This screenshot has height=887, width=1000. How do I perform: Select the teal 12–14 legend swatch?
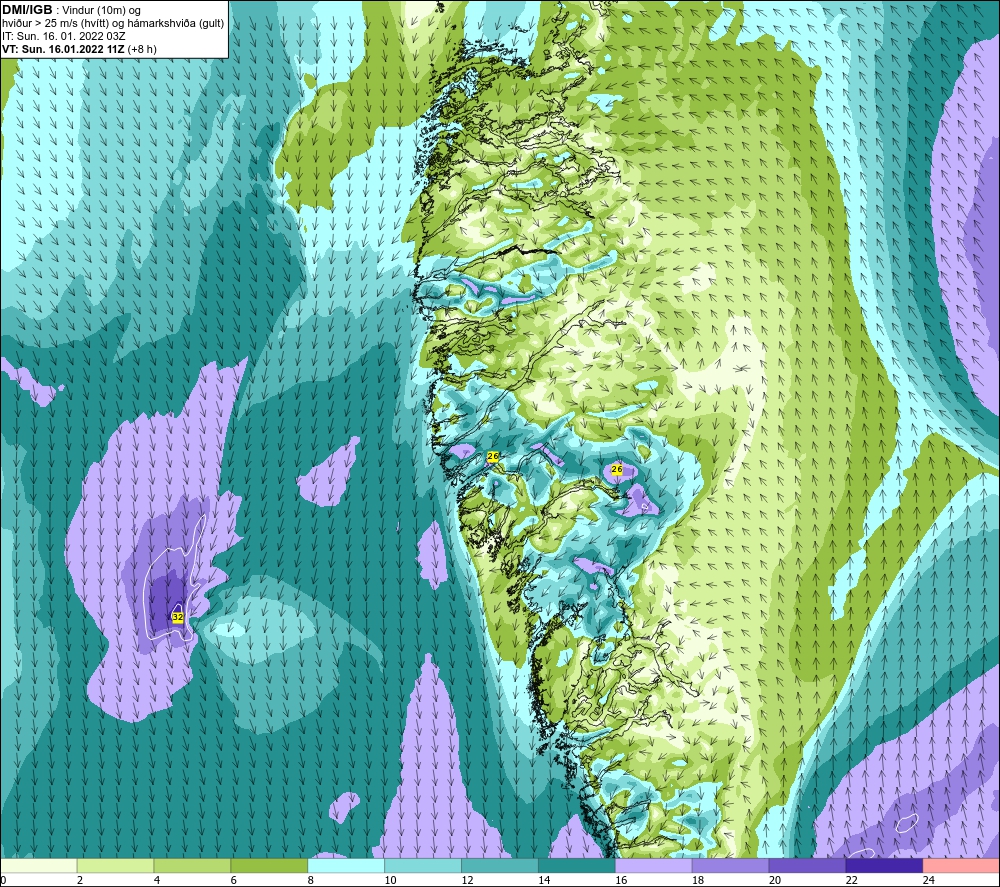(500, 865)
